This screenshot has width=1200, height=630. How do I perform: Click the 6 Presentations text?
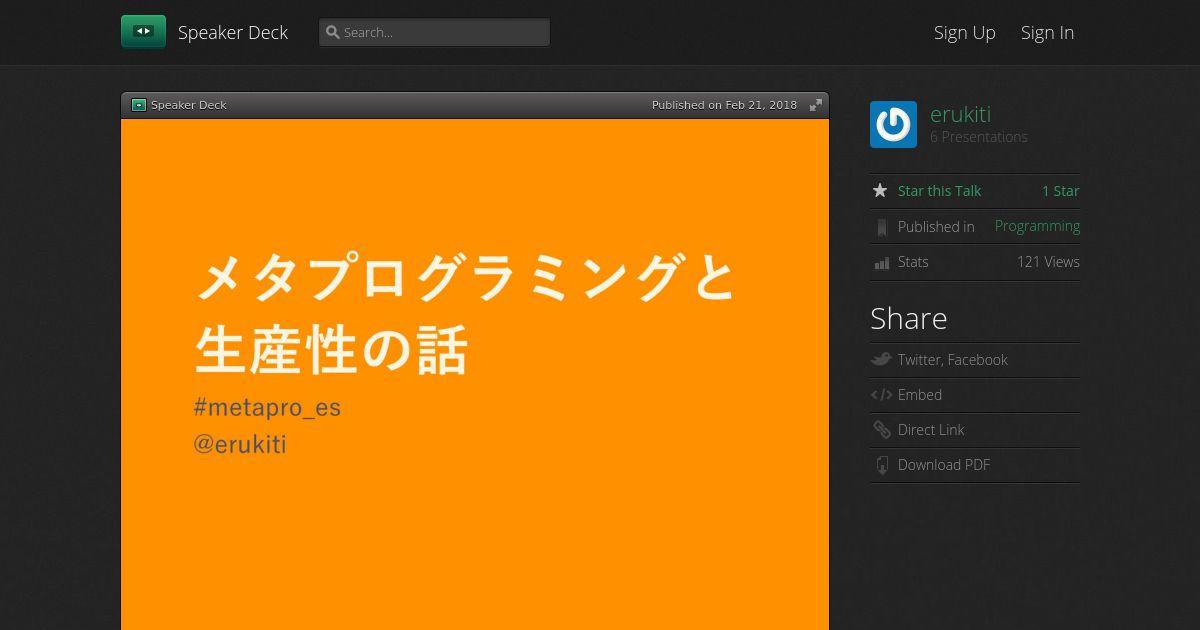978,137
